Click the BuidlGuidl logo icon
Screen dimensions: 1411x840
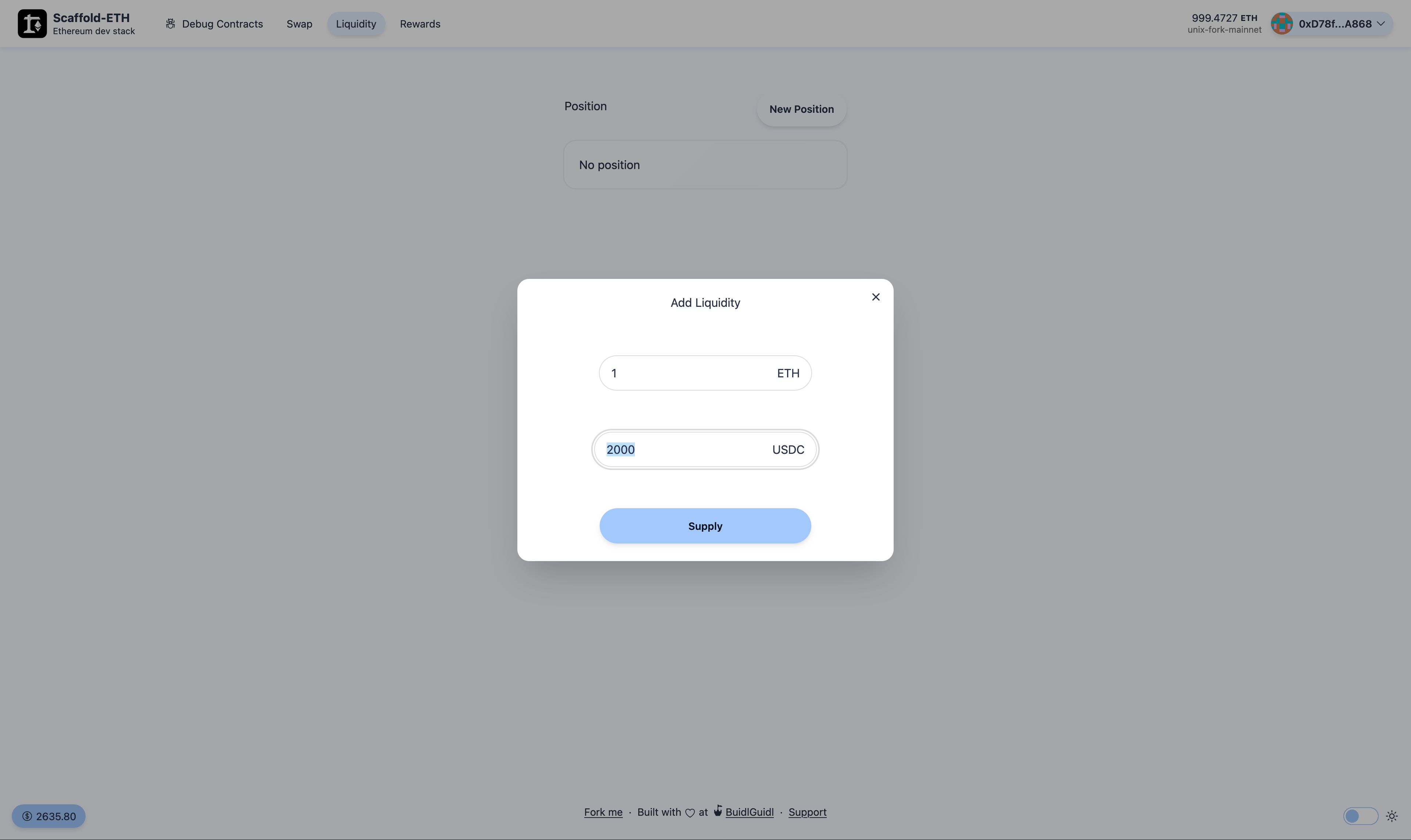click(x=717, y=812)
